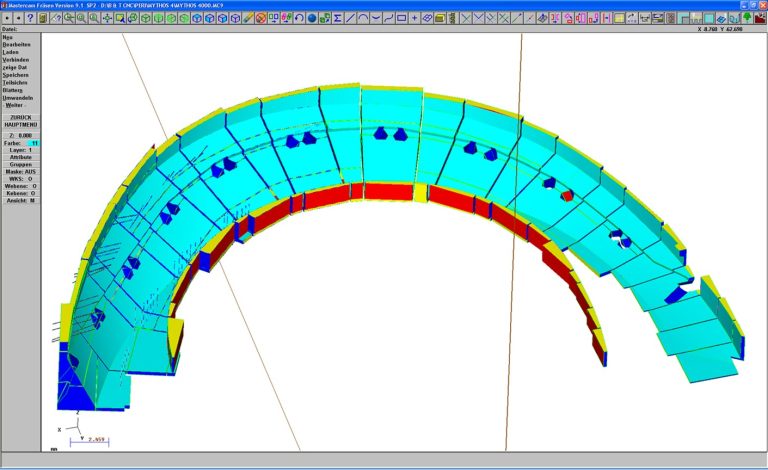Select the Speichern menu entry
Image resolution: width=768 pixels, height=470 pixels.
tap(16, 75)
